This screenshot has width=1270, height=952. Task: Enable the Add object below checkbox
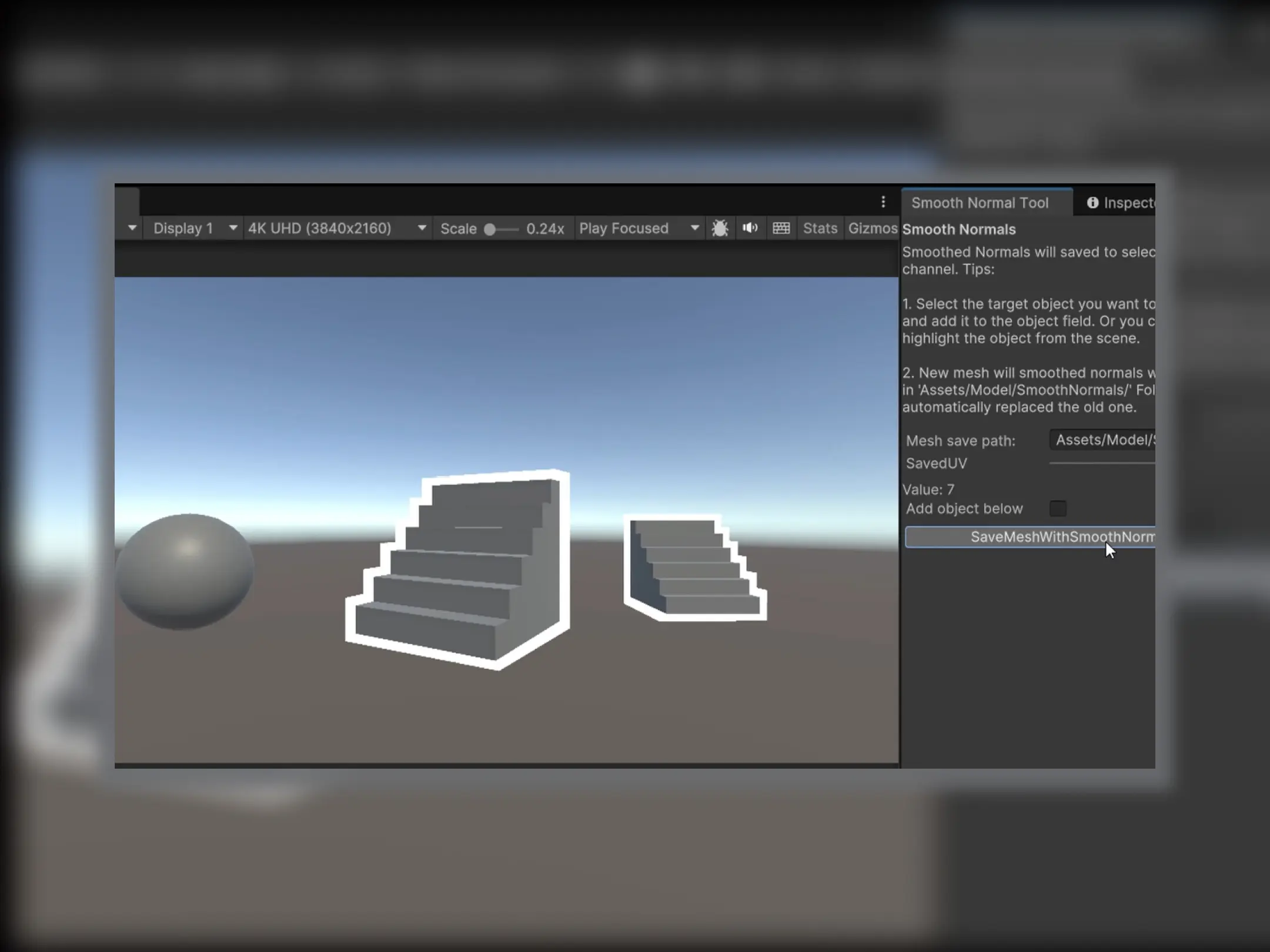pyautogui.click(x=1058, y=508)
